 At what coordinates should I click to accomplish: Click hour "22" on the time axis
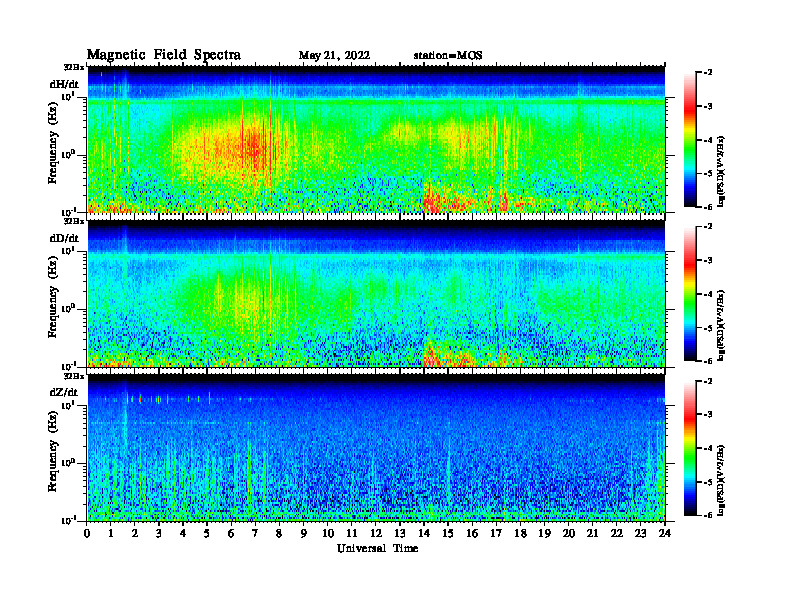[617, 534]
